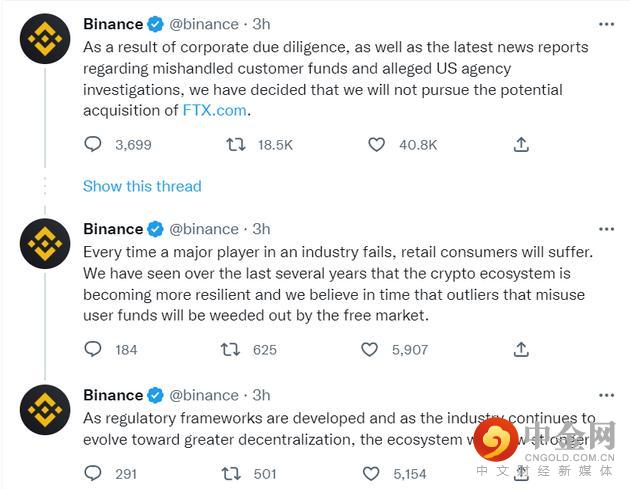
Task: Like the tweet with 40.8K likes
Action: click(376, 145)
